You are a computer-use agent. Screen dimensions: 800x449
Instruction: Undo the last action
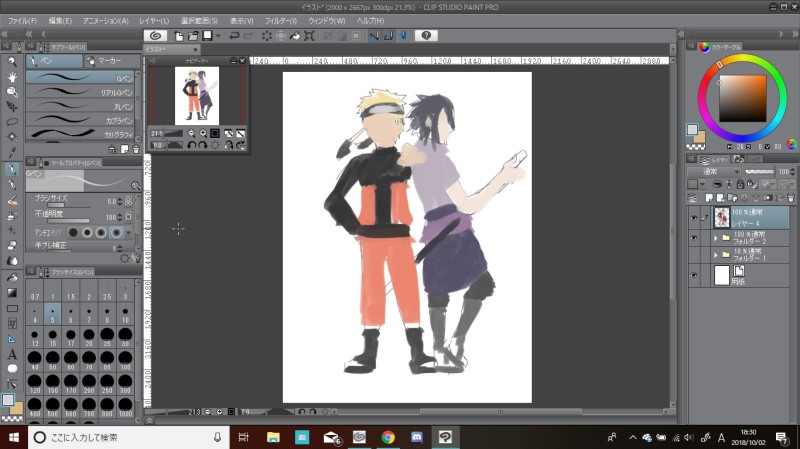click(x=234, y=36)
